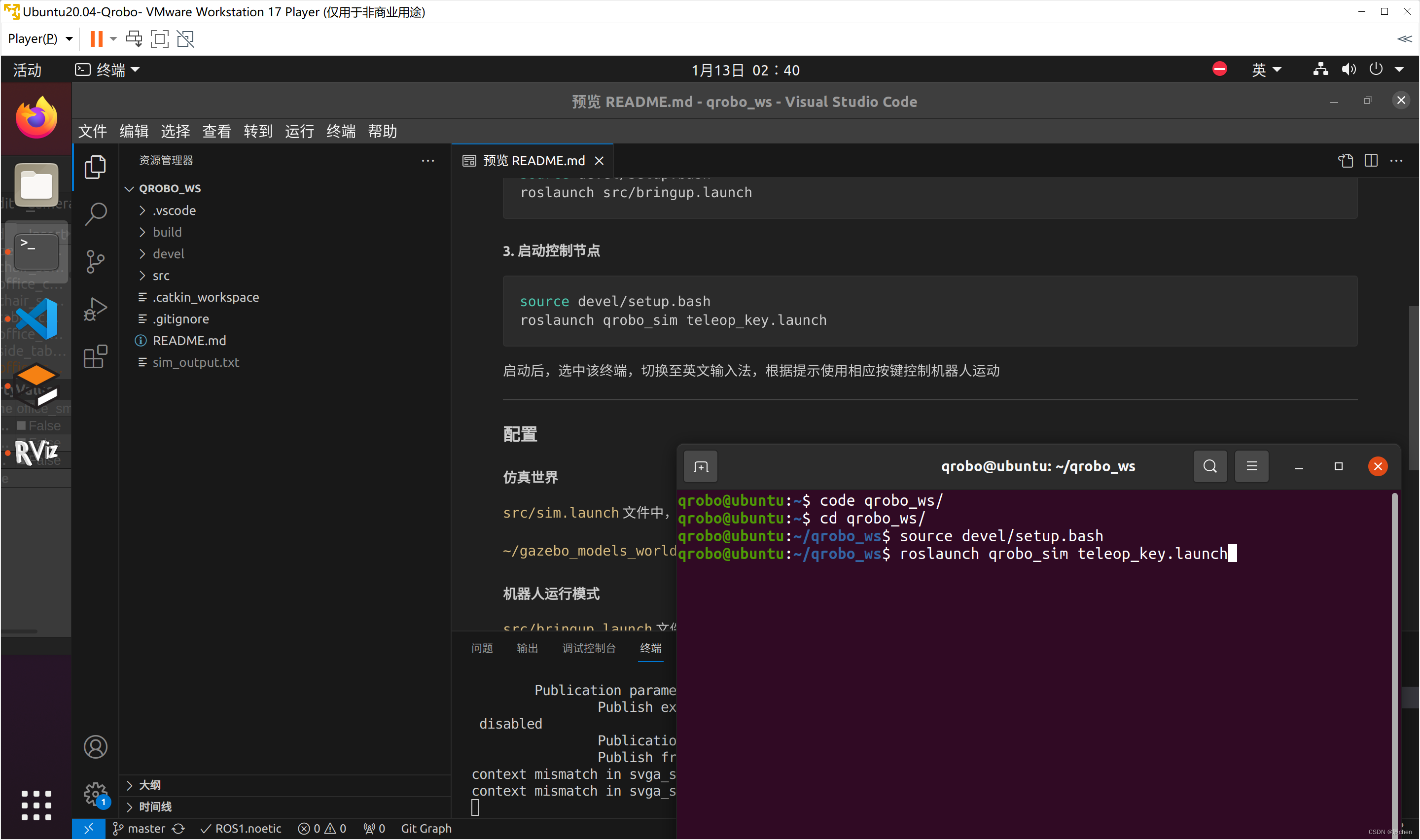This screenshot has height=840, width=1420.
Task: Open .gitignore in the file tree
Action: [x=180, y=318]
